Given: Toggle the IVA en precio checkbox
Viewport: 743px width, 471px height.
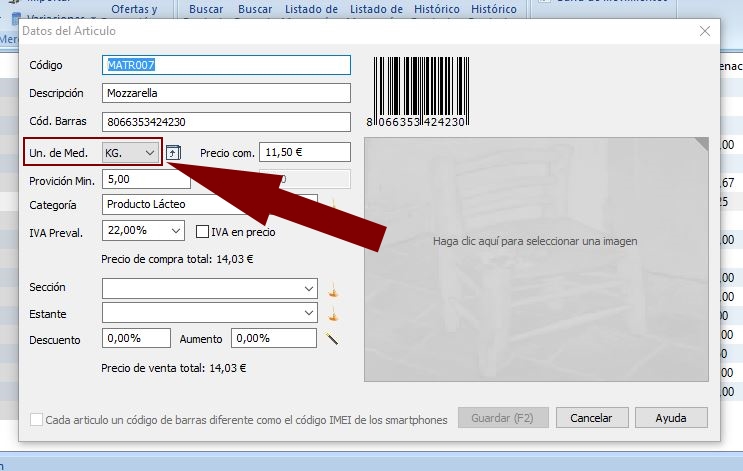Looking at the screenshot, I should pos(202,232).
